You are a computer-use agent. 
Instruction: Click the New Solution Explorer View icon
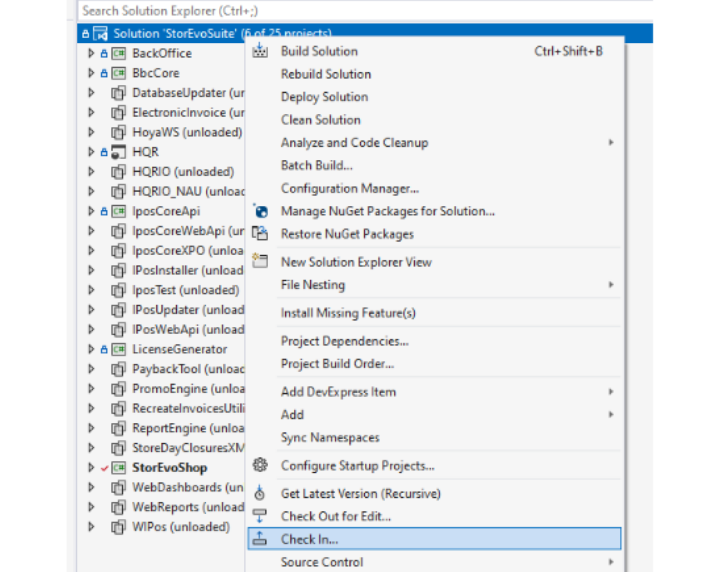[260, 261]
